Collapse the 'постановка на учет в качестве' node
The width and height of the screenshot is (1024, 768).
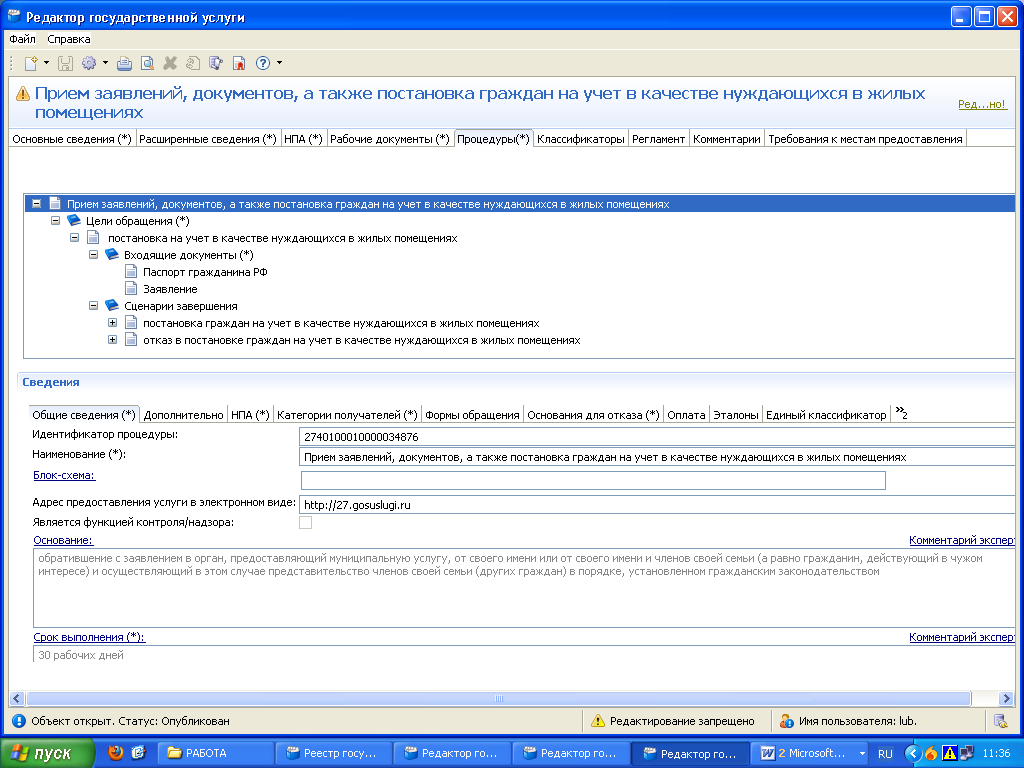tap(74, 238)
